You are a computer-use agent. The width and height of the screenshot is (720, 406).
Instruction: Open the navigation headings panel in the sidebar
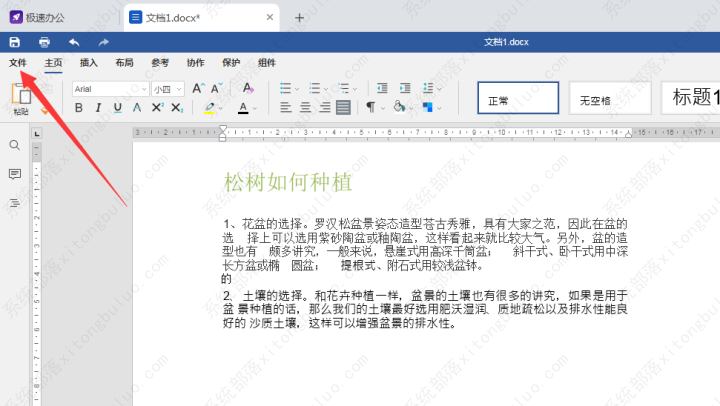[15, 203]
